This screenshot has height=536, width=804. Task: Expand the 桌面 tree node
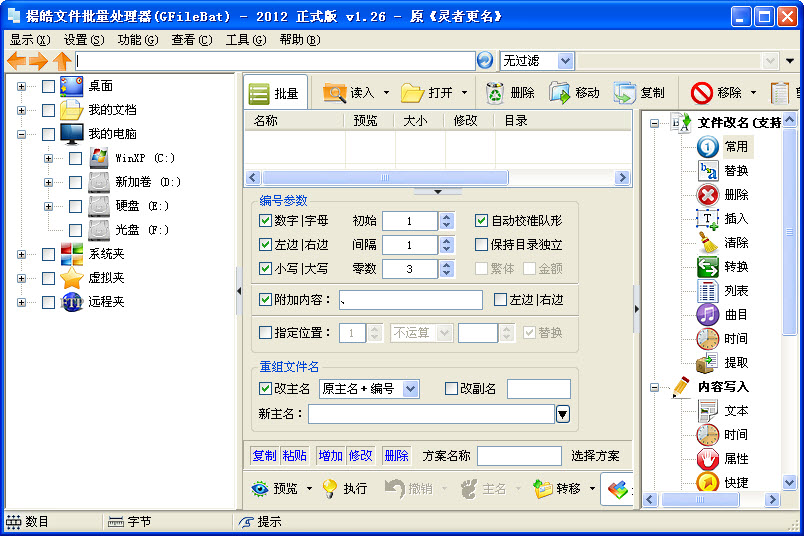point(21,86)
